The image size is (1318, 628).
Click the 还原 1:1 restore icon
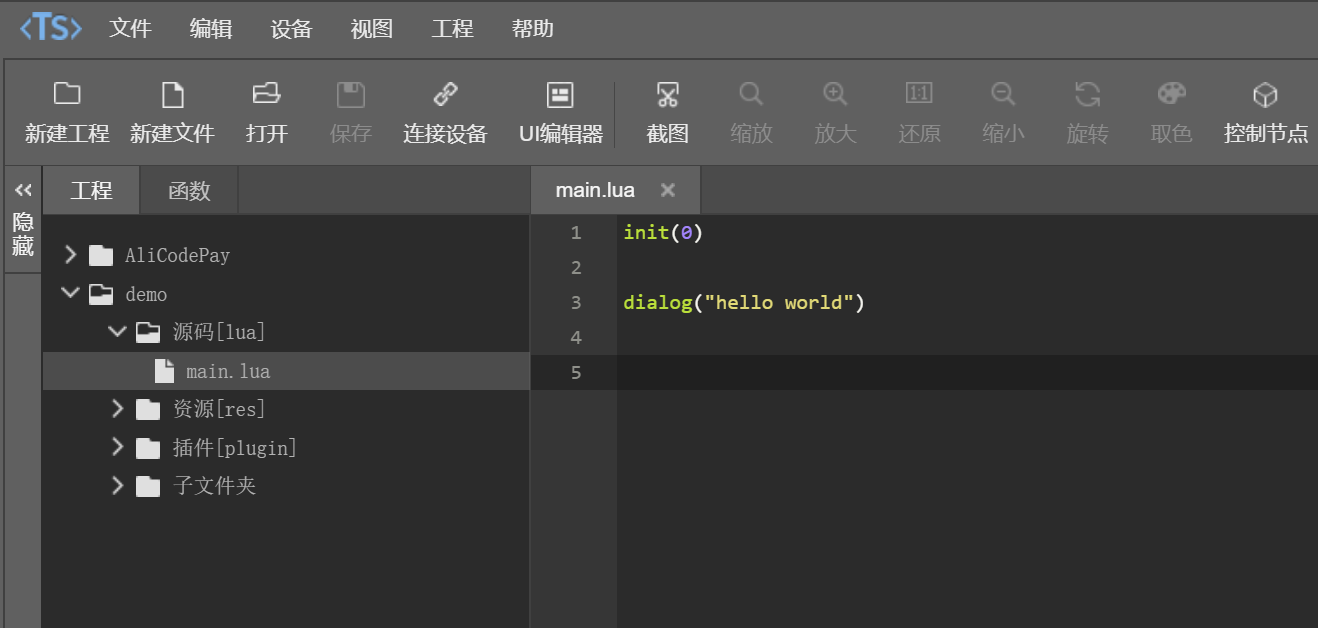coord(919,94)
